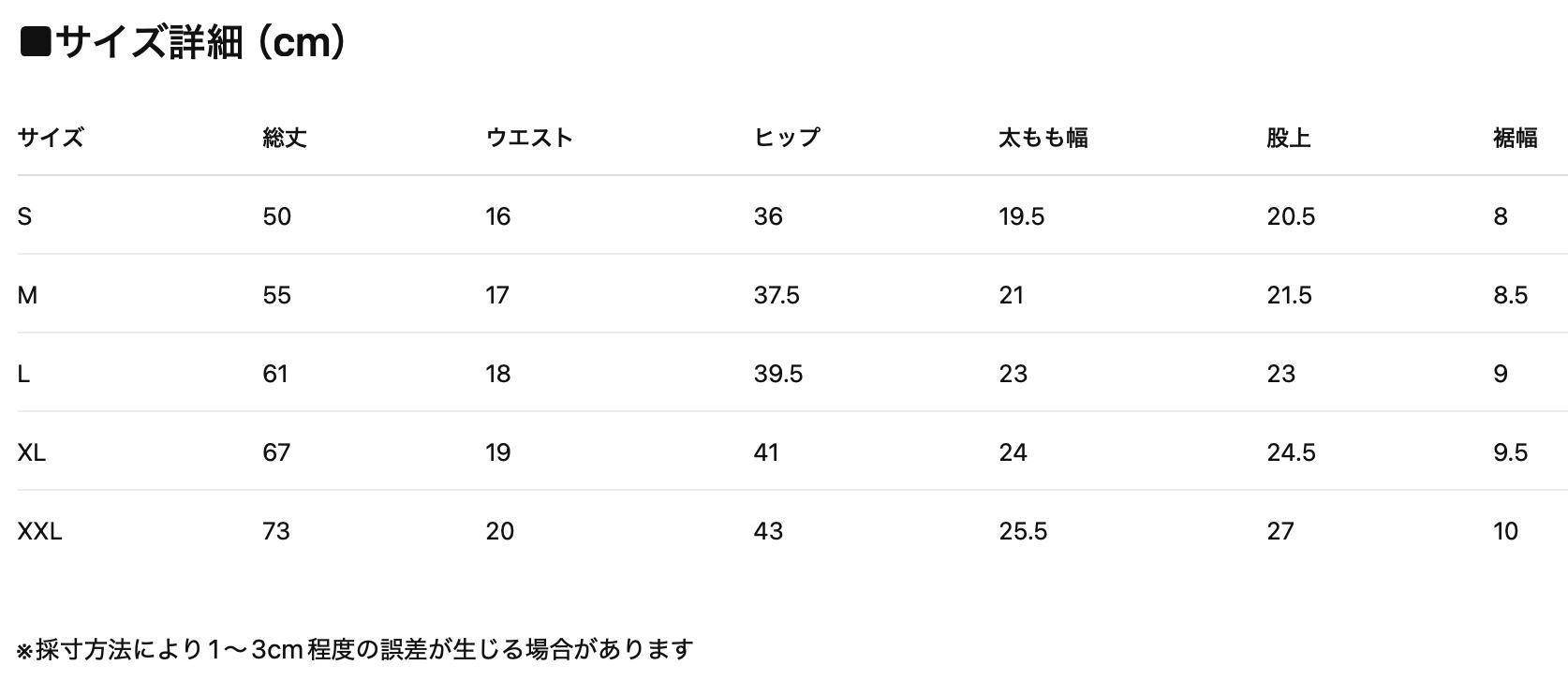Screen dimensions: 1568x695
Task: Click the XL row 総丈 value 67
Action: [276, 452]
